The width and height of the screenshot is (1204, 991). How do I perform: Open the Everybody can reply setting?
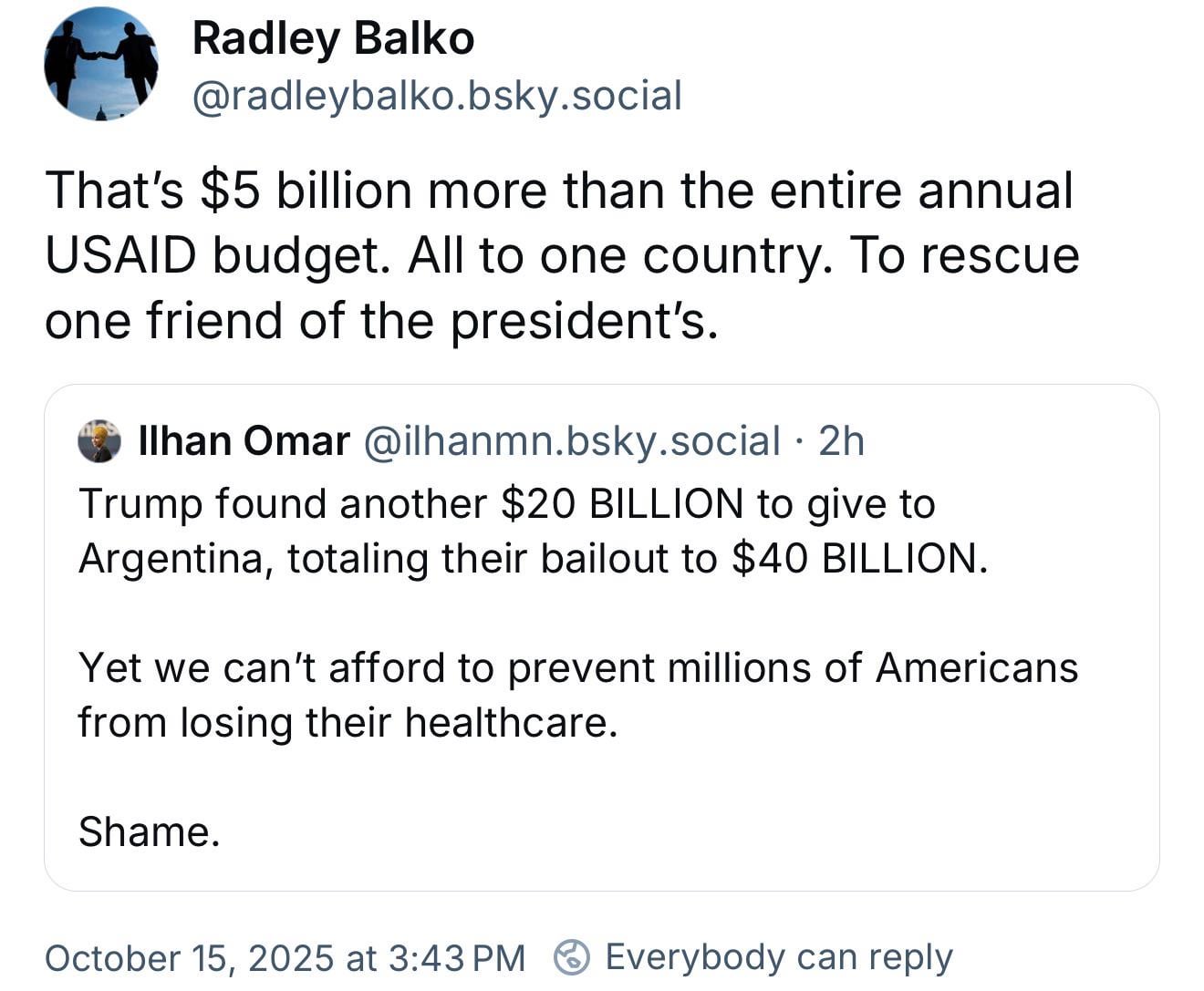[778, 957]
